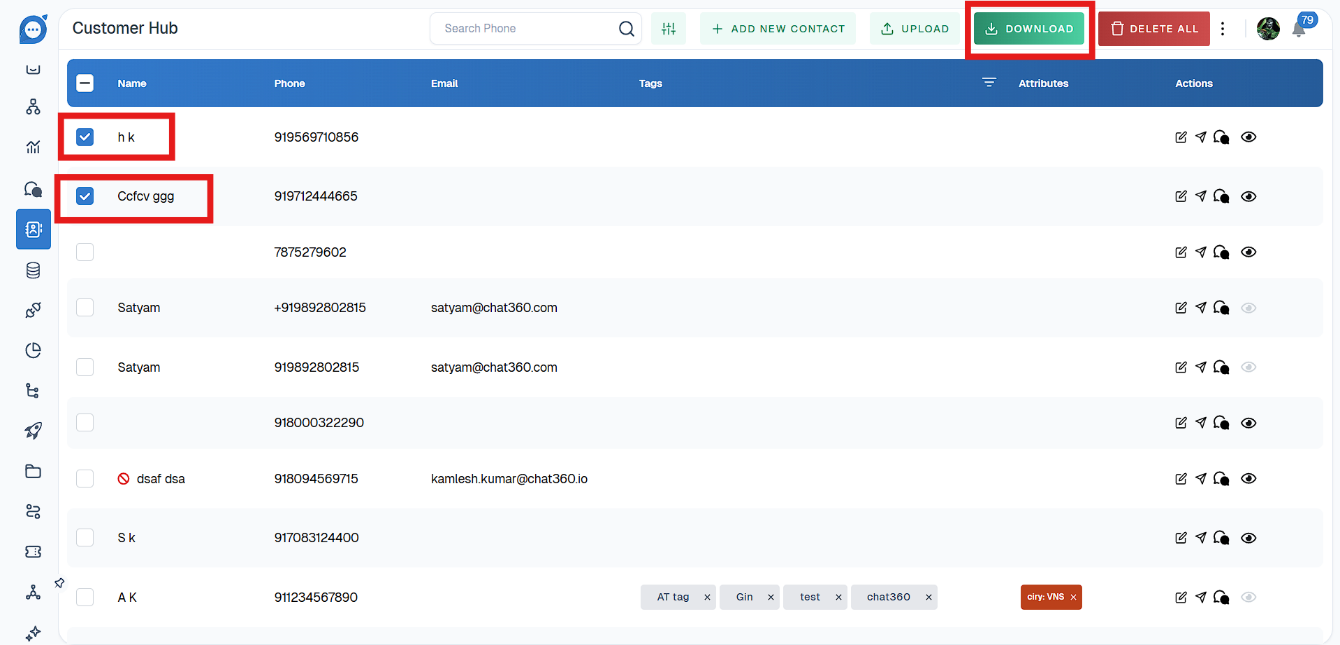The image size is (1340, 645).
Task: Uncheck the h k contact checkbox
Action: click(85, 137)
